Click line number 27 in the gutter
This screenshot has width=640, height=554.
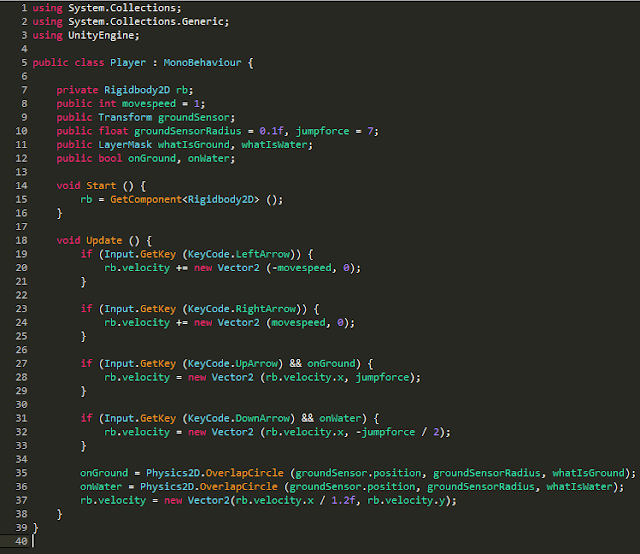click(21, 364)
